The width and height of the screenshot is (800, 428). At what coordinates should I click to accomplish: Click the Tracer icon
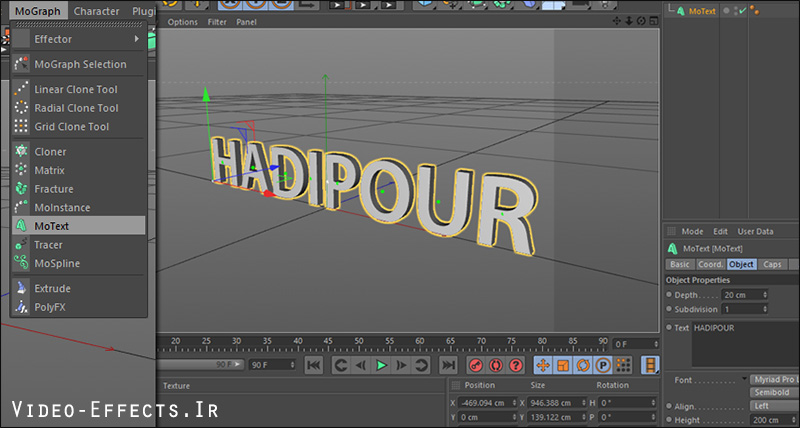(x=21, y=245)
